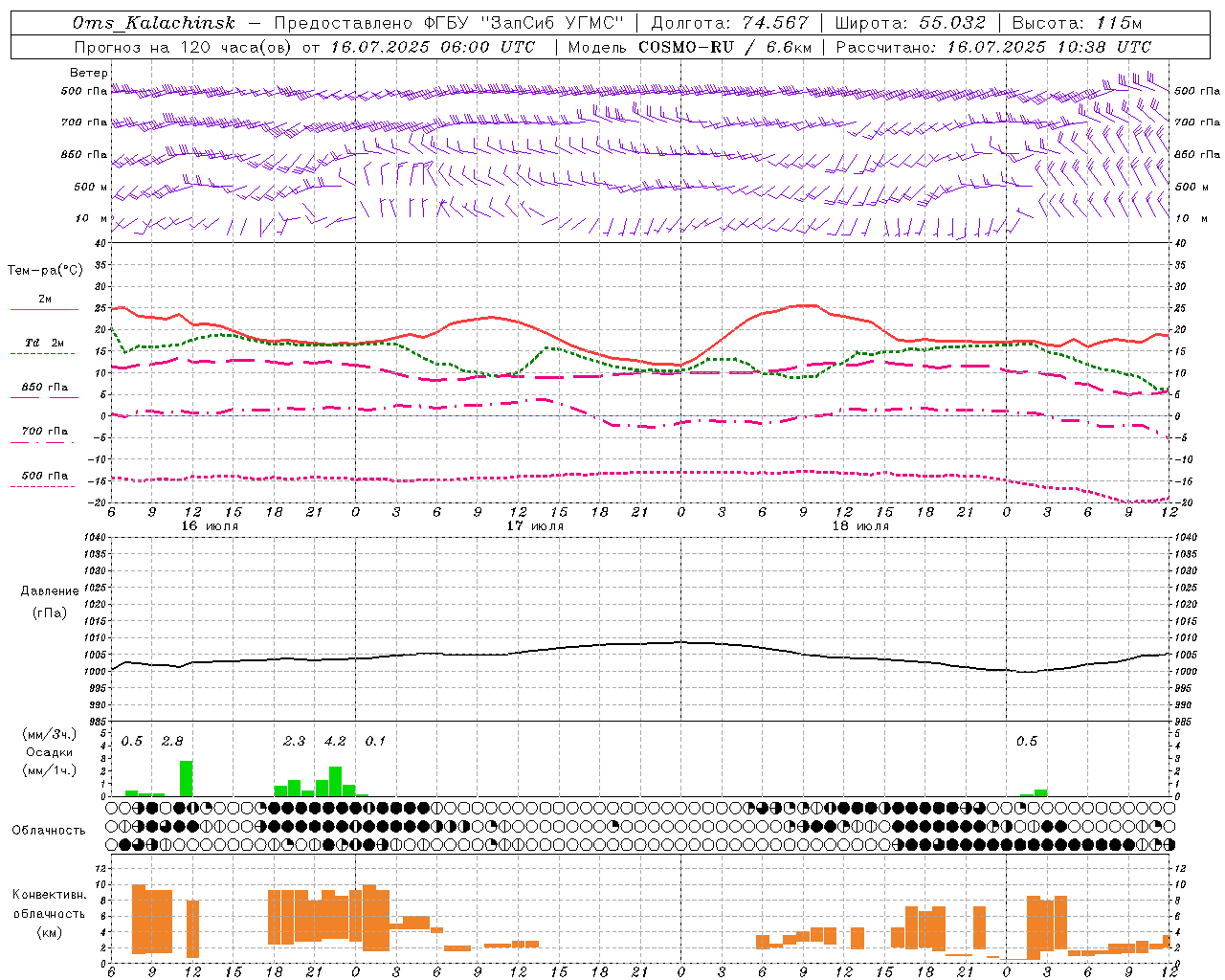Click the model name COSMO-RU / 6.6км
The width and height of the screenshot is (1225, 980).
click(724, 47)
